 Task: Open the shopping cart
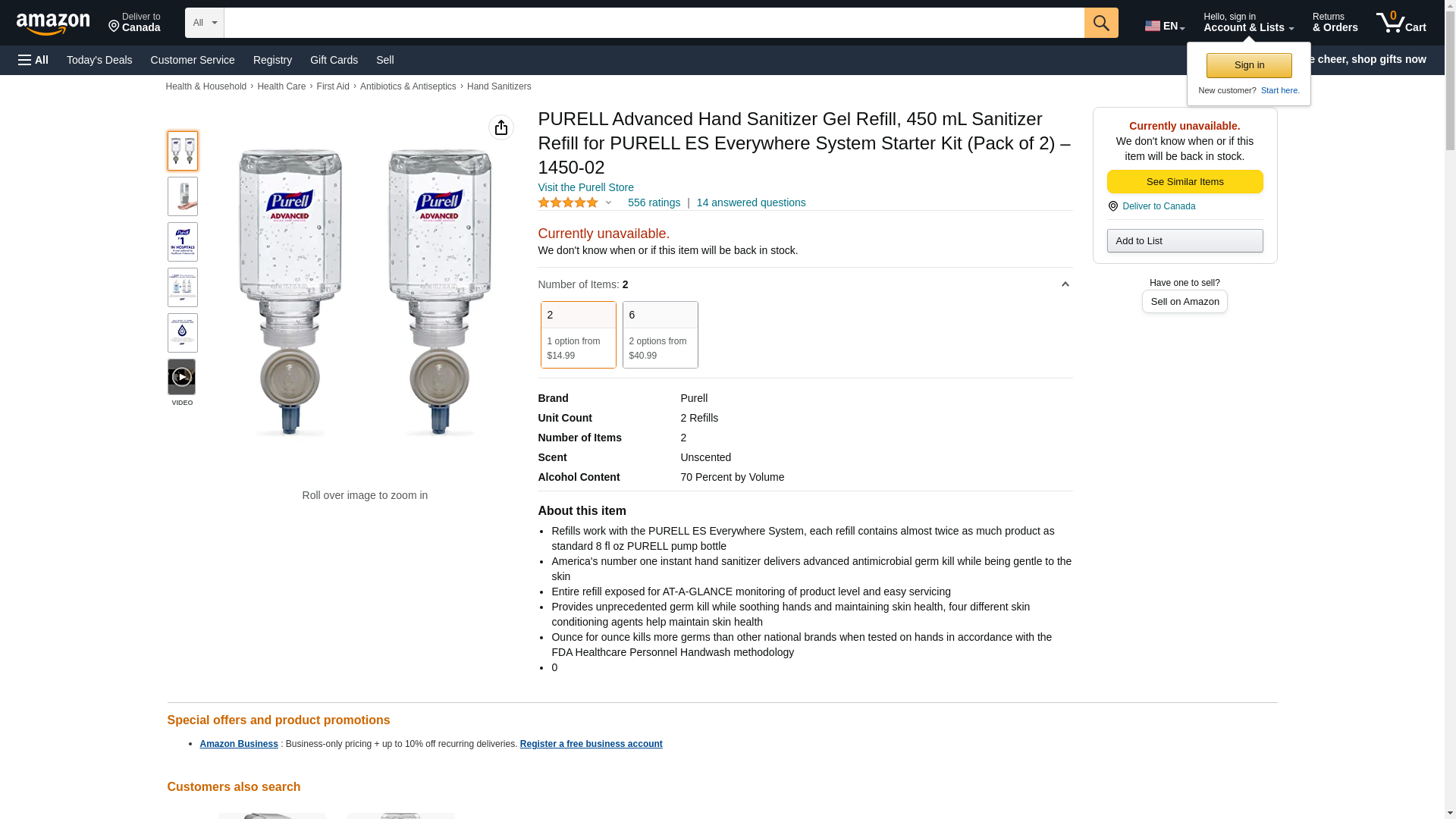[1401, 23]
